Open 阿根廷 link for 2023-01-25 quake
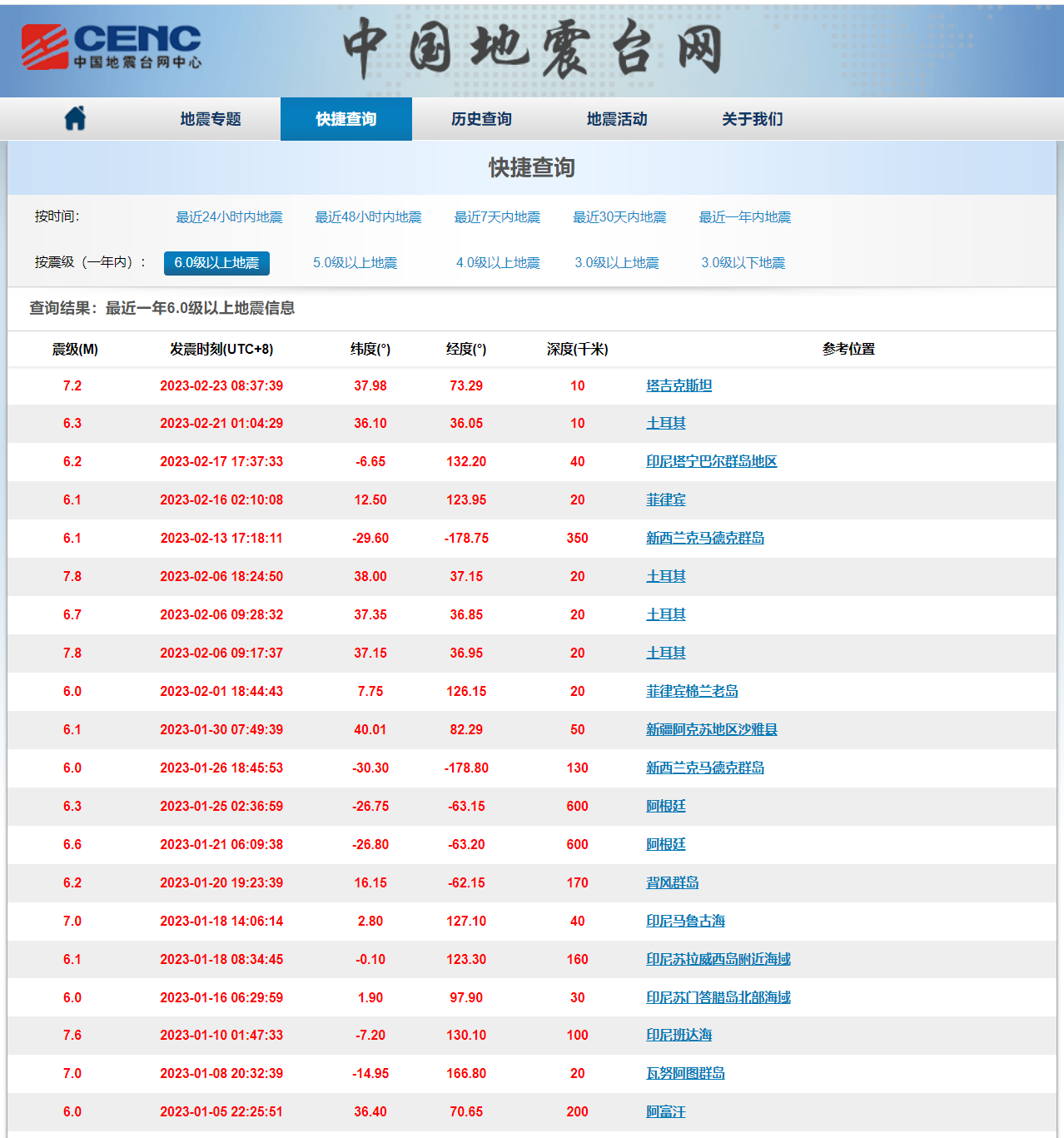 (666, 806)
